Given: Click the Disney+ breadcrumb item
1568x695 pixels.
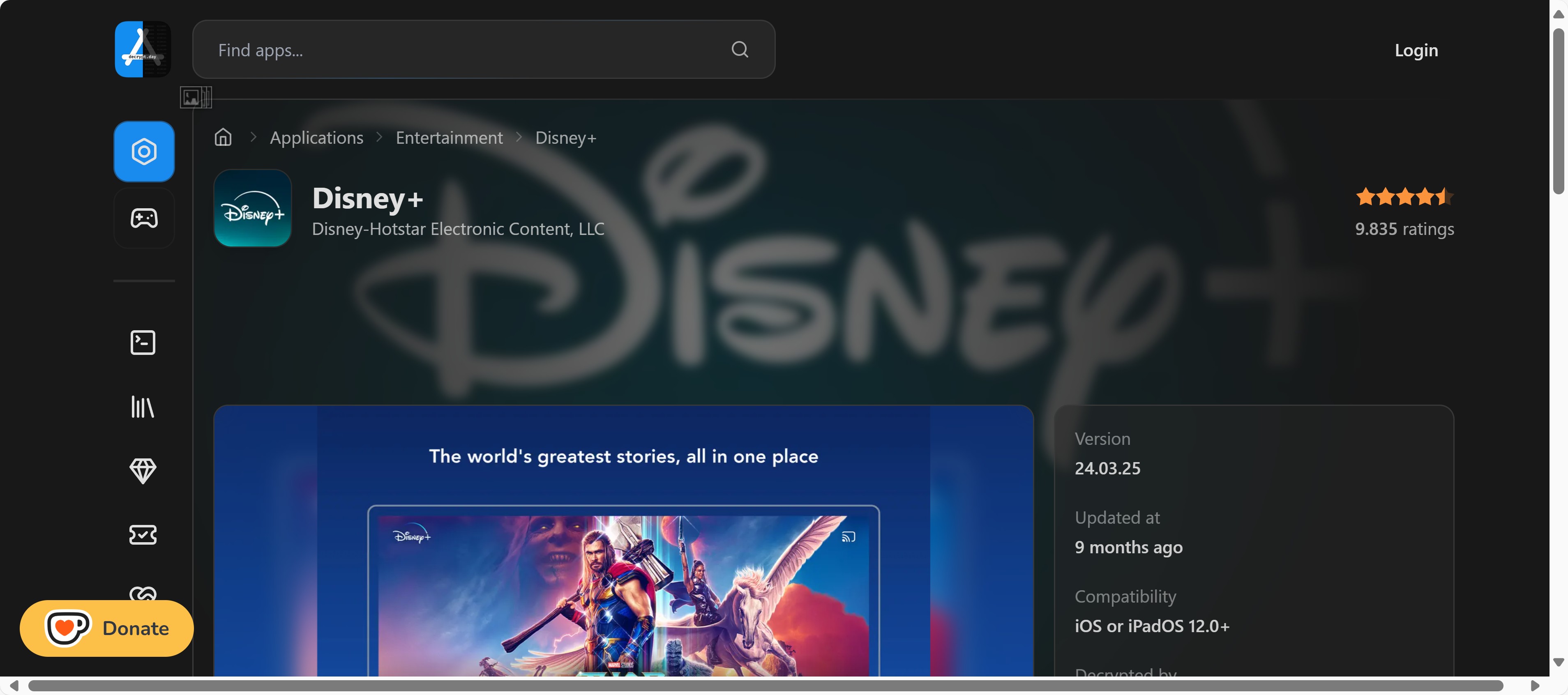Looking at the screenshot, I should [x=565, y=138].
